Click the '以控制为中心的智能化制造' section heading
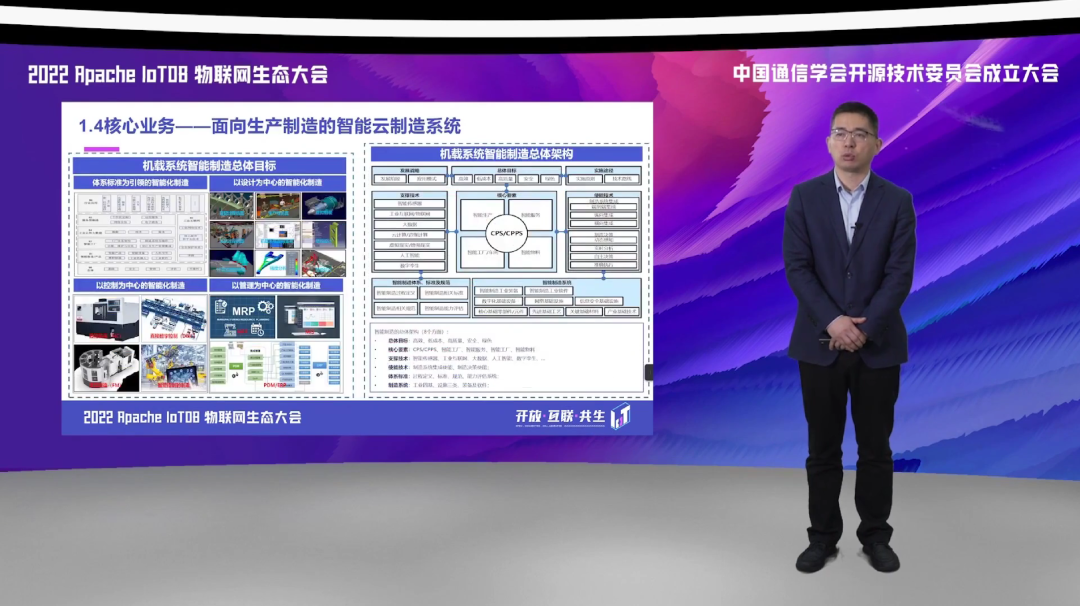This screenshot has height=606, width=1080. (x=141, y=285)
